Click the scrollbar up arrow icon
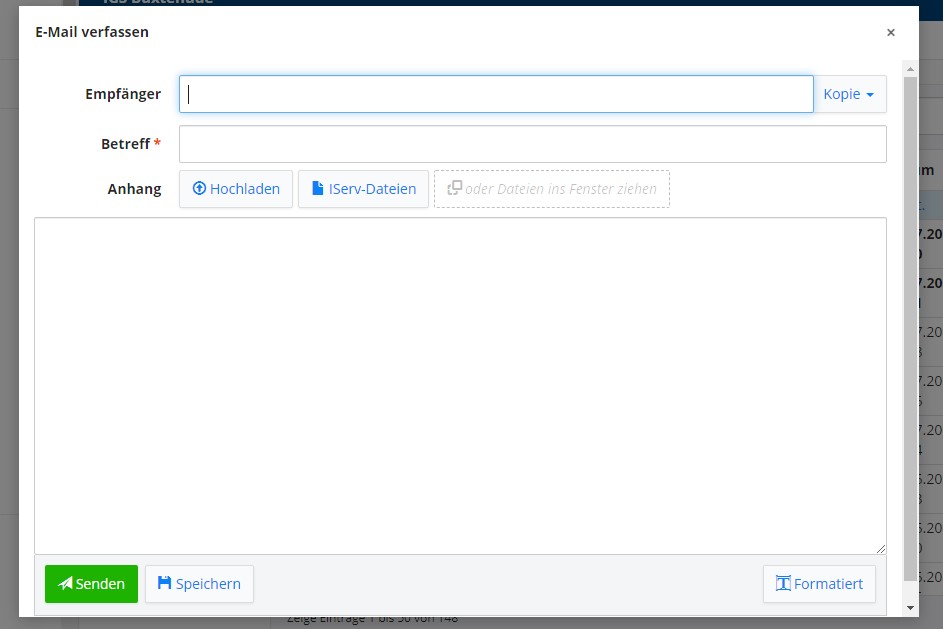The height and width of the screenshot is (629, 943). tap(909, 68)
